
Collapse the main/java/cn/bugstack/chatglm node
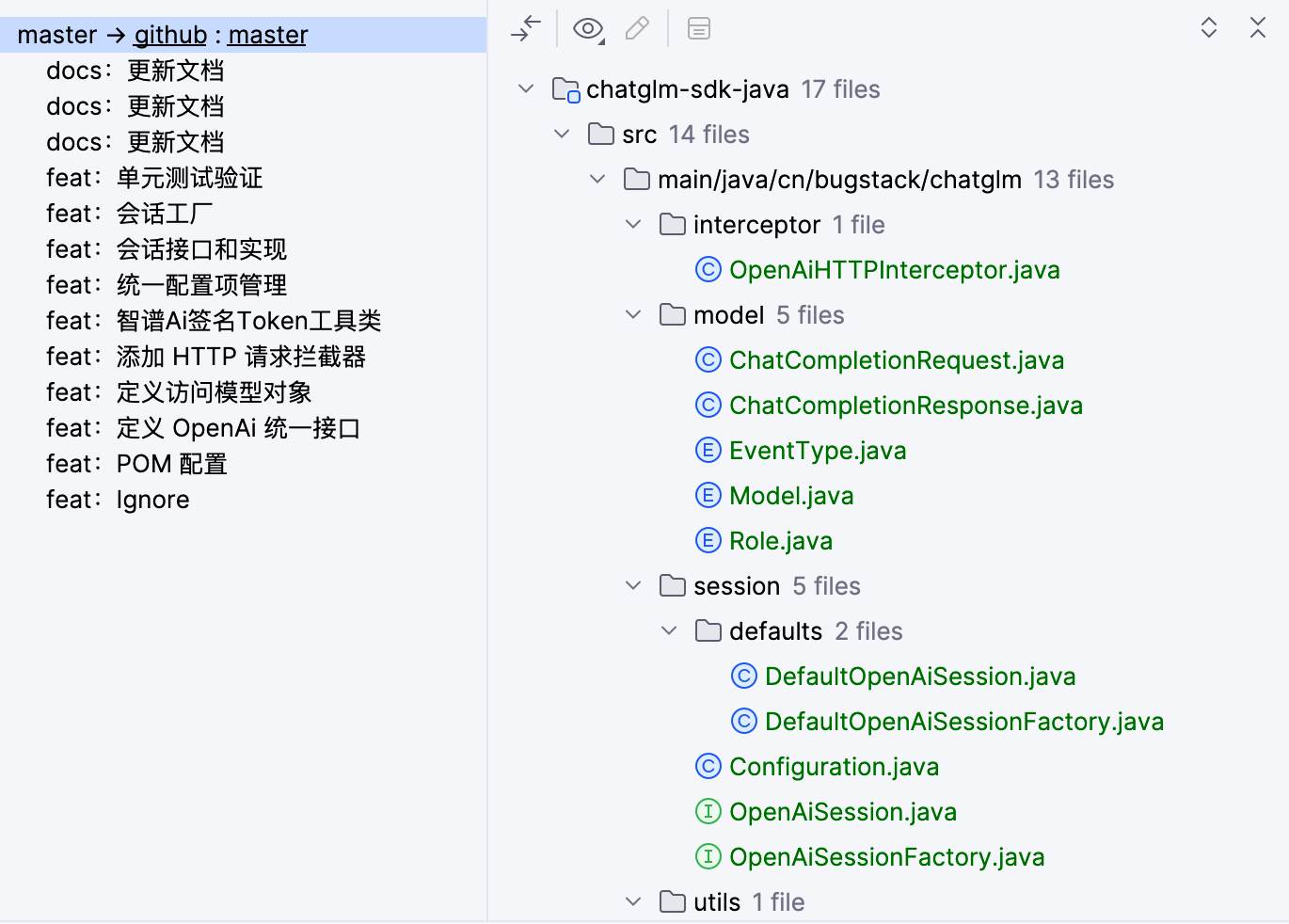click(597, 180)
